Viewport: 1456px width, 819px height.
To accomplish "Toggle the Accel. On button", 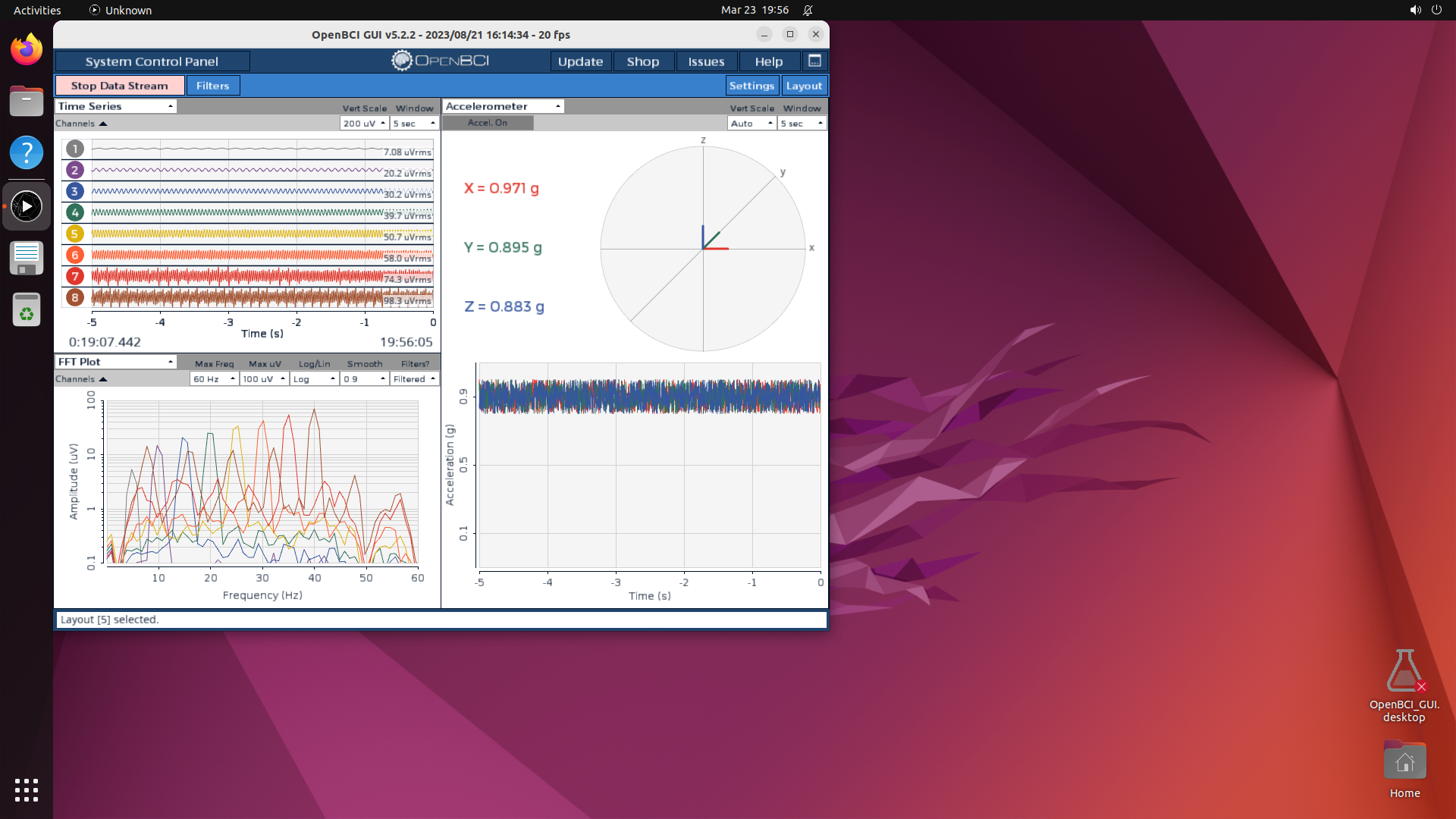I will 488,122.
